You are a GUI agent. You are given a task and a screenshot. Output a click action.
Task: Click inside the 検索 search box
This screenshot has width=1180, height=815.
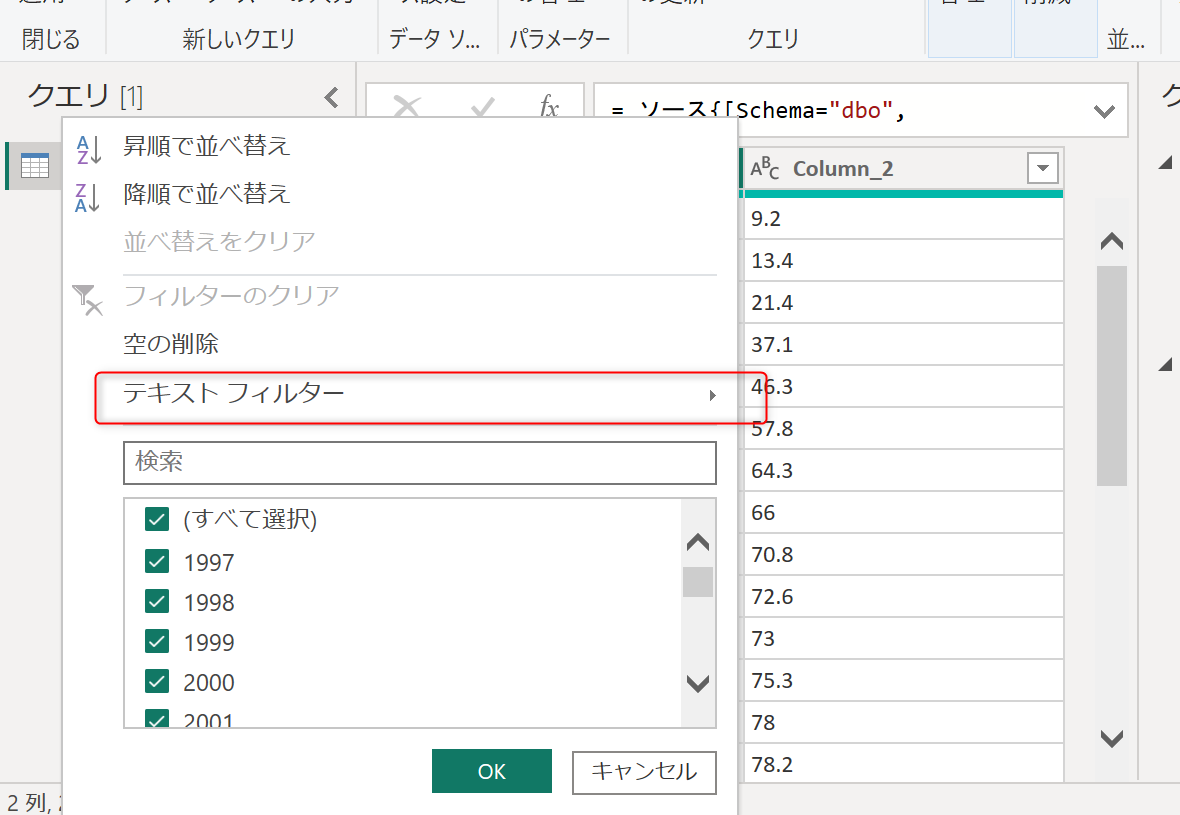coord(420,462)
